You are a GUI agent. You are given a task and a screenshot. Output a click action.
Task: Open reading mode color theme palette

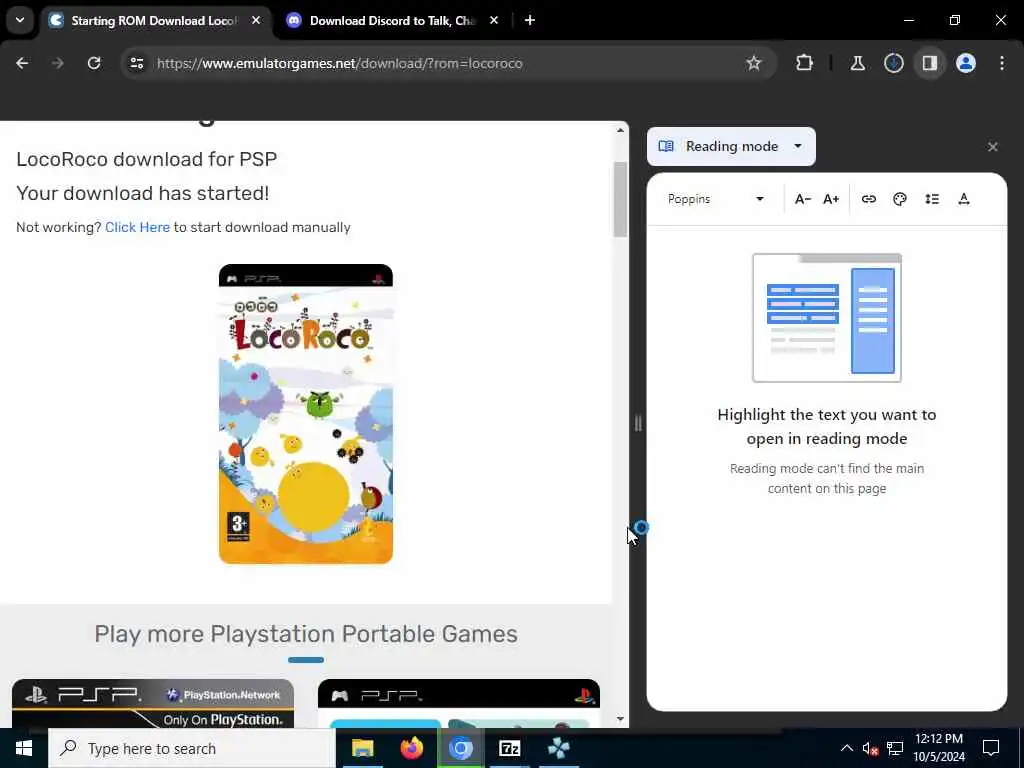click(x=900, y=199)
